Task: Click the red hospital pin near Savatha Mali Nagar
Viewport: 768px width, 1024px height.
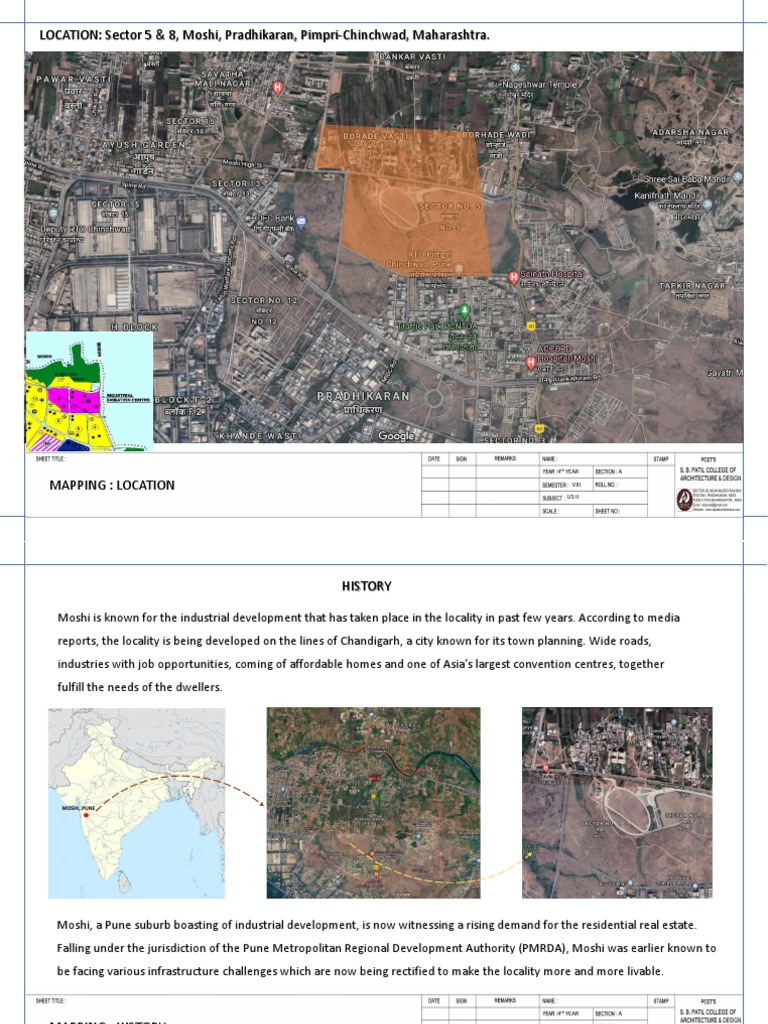Action: click(x=278, y=87)
